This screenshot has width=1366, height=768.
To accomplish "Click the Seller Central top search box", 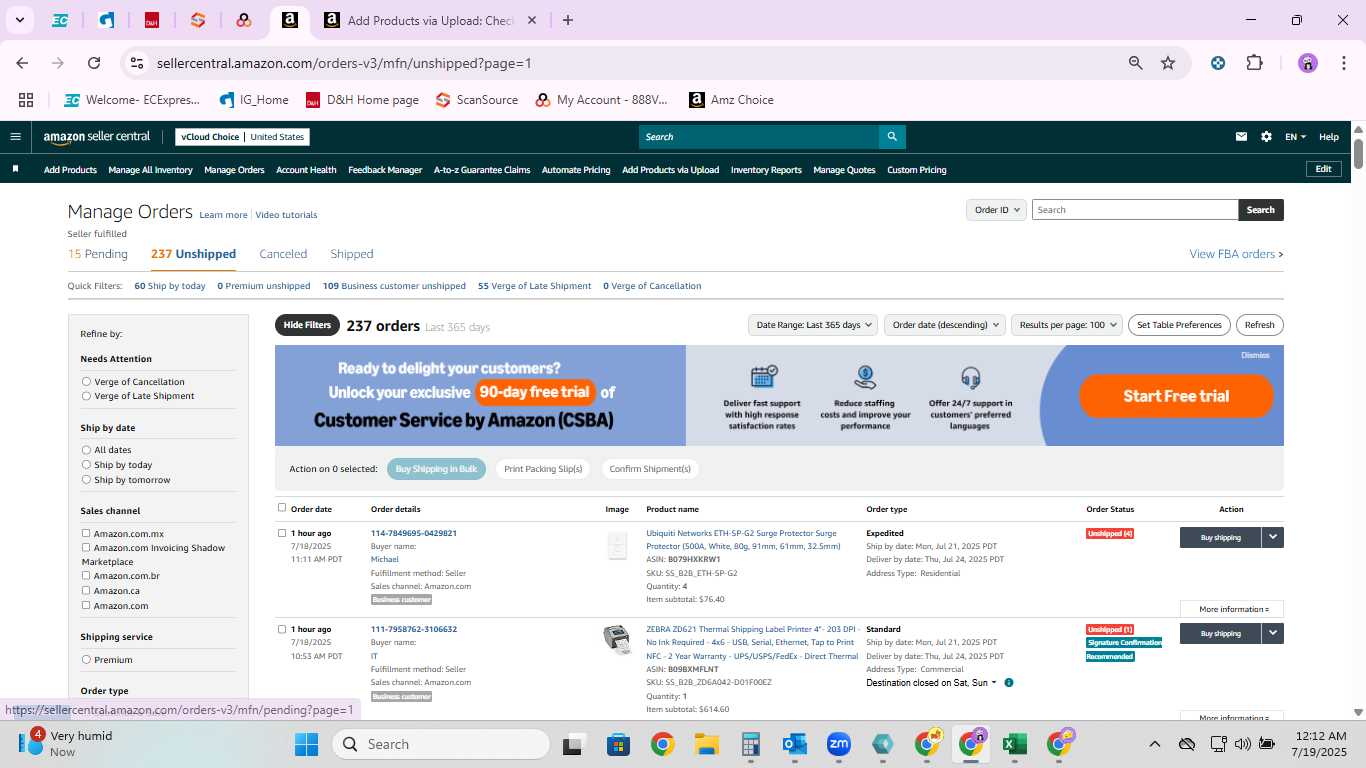I will (x=759, y=137).
